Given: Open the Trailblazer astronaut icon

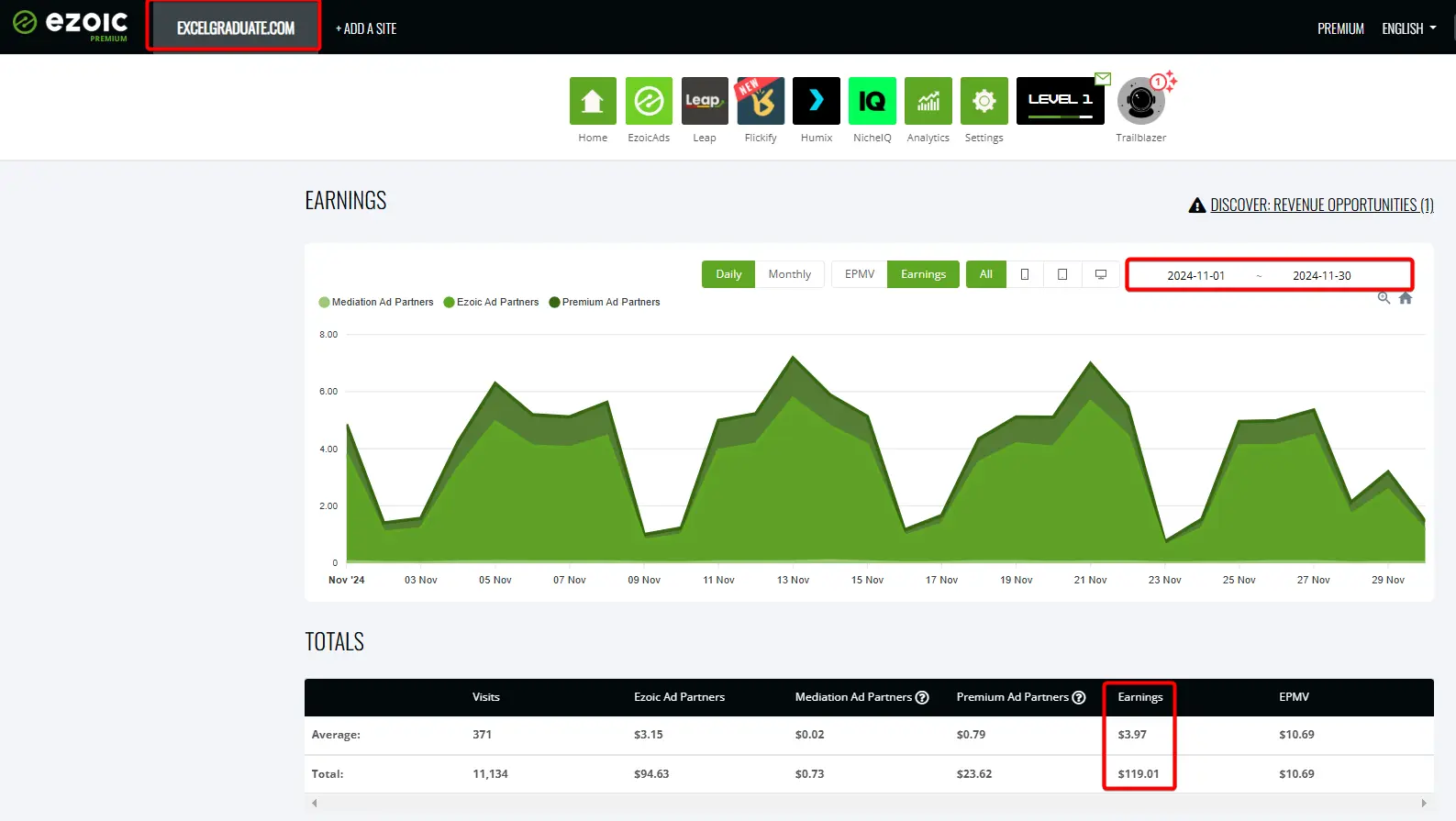Looking at the screenshot, I should click(1140, 102).
